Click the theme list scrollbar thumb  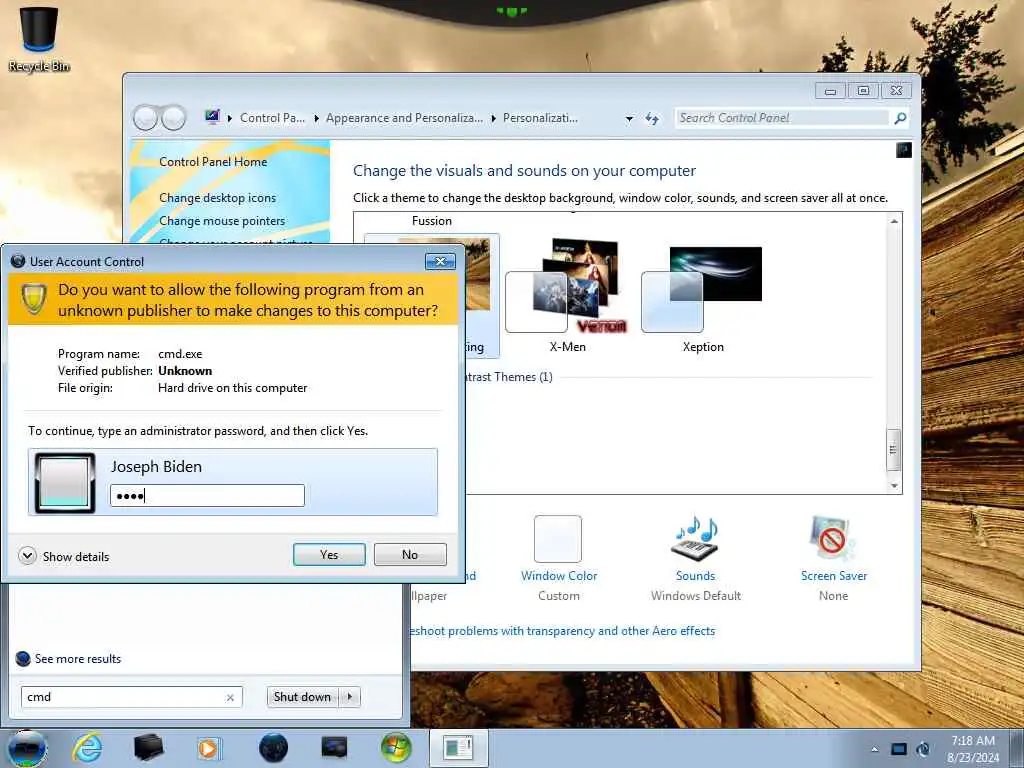click(x=893, y=449)
